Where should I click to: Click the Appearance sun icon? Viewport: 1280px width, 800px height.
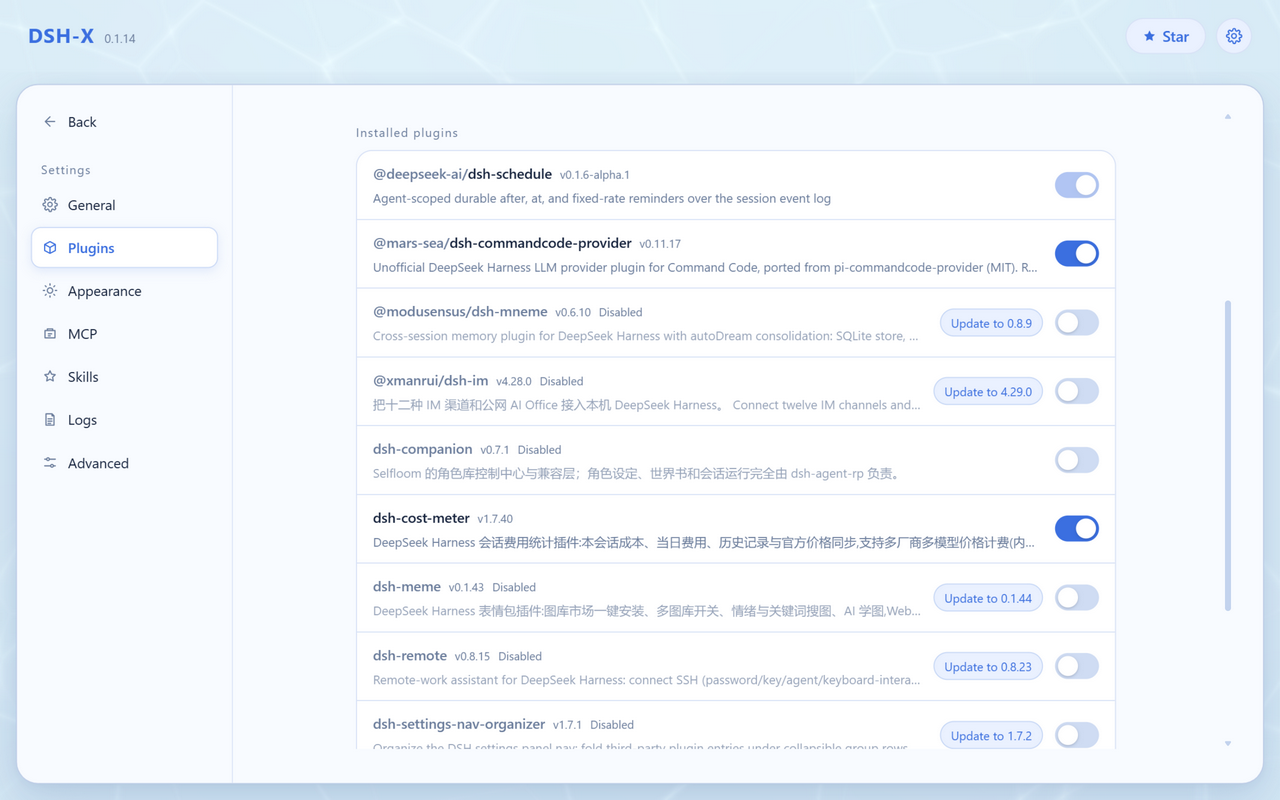coord(50,291)
